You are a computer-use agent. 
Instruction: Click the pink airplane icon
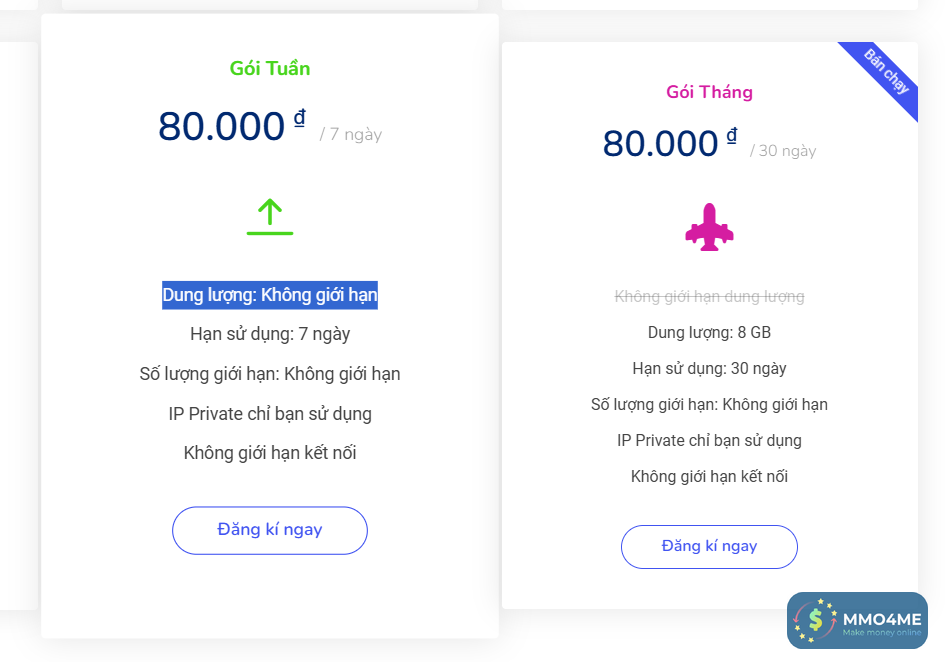709,228
